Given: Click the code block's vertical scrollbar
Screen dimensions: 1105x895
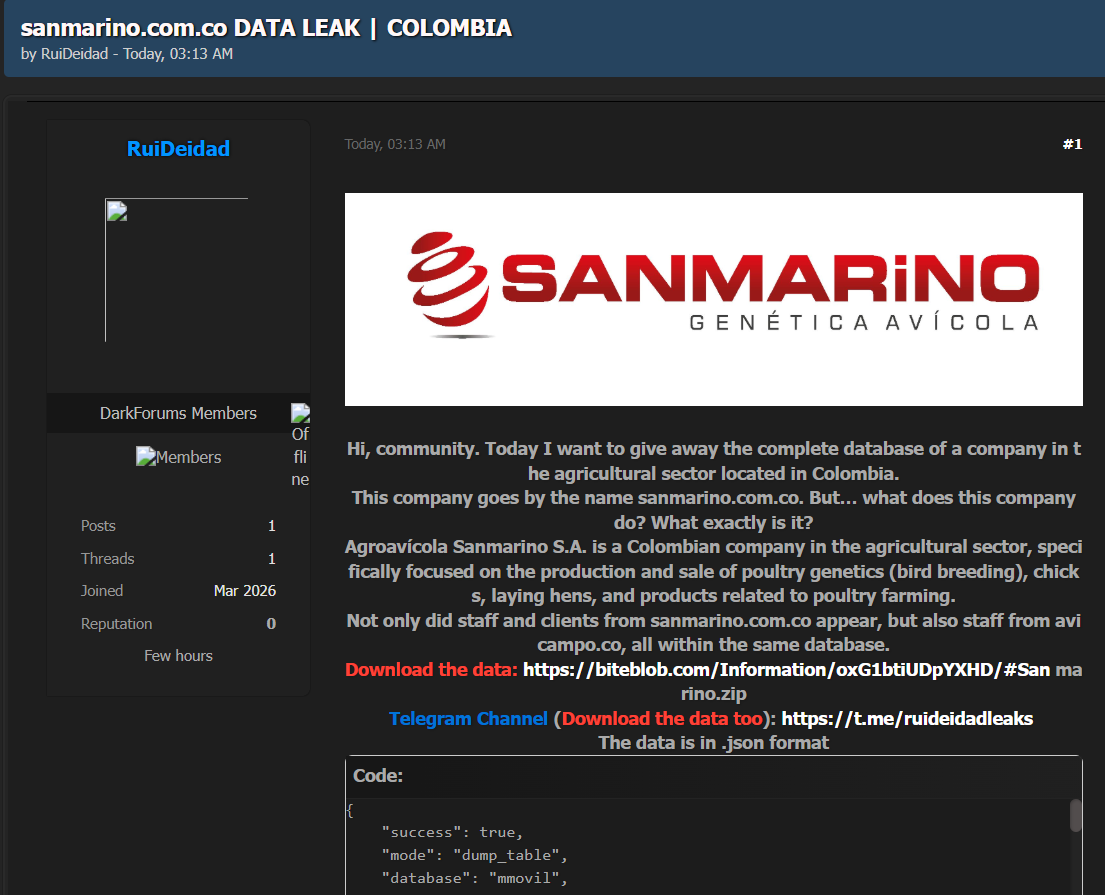Looking at the screenshot, I should [1075, 815].
